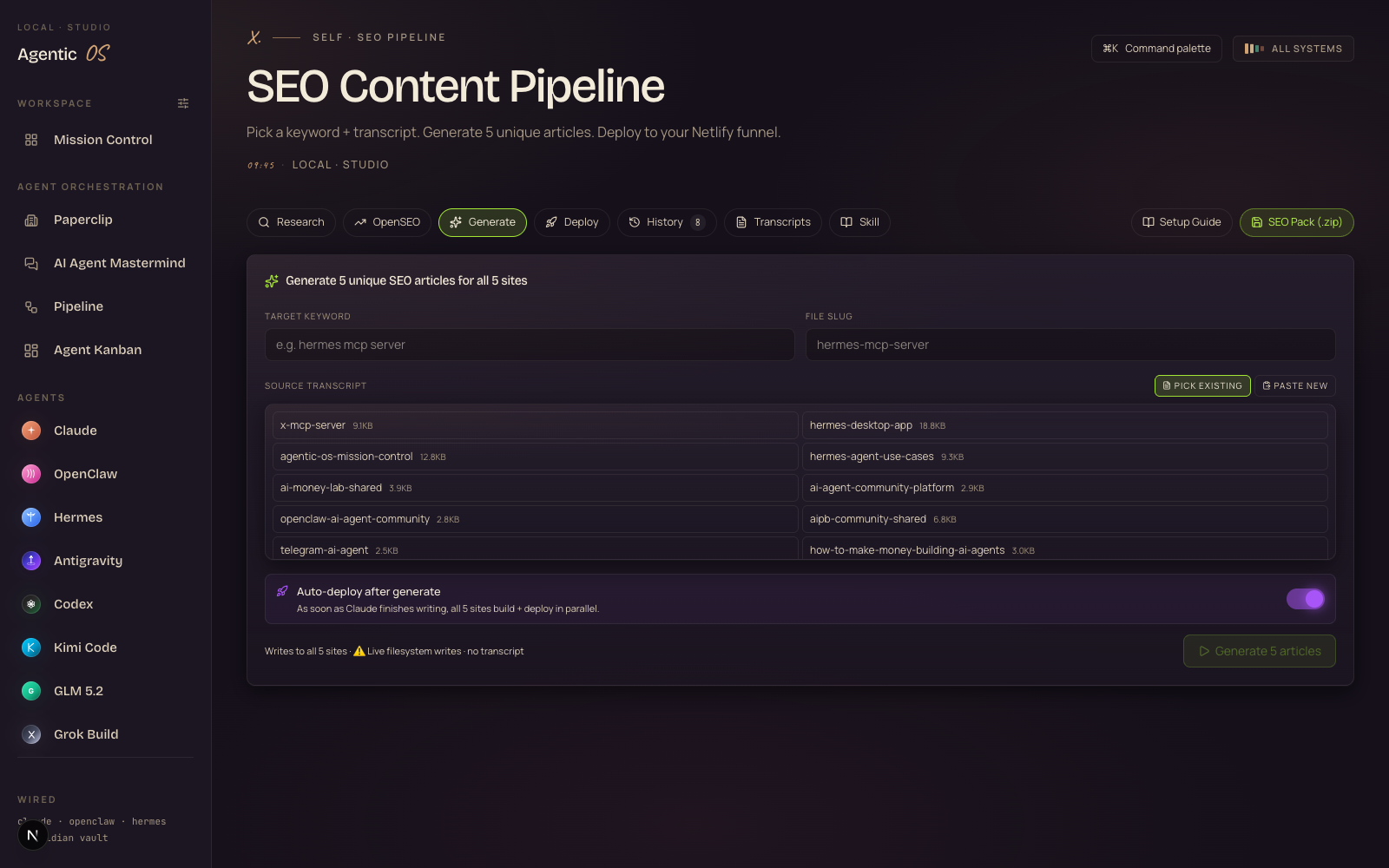This screenshot has height=868, width=1389.
Task: Click the Agent Kanban board icon
Action: [x=31, y=351]
